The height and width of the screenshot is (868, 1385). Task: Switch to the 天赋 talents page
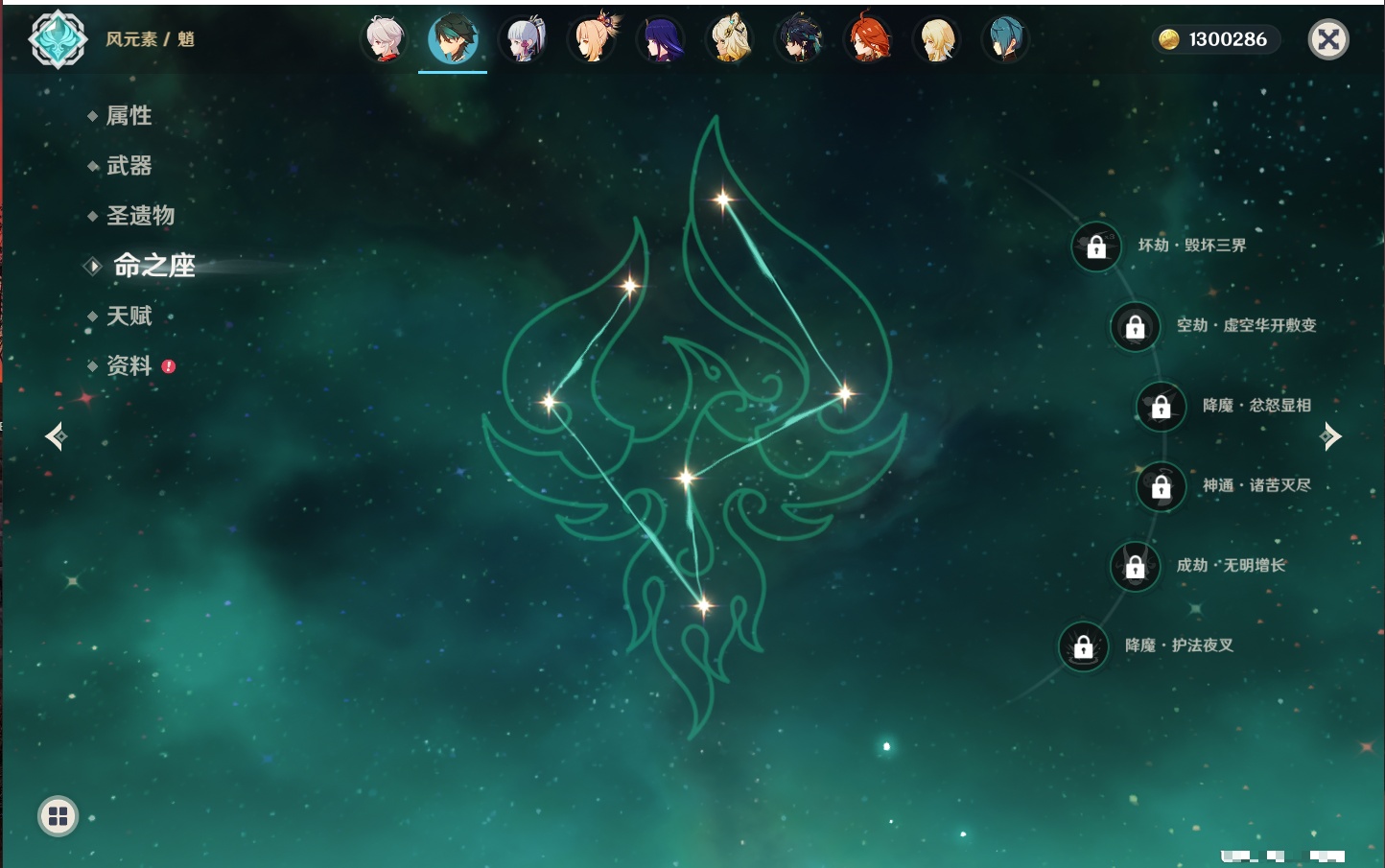coord(129,317)
